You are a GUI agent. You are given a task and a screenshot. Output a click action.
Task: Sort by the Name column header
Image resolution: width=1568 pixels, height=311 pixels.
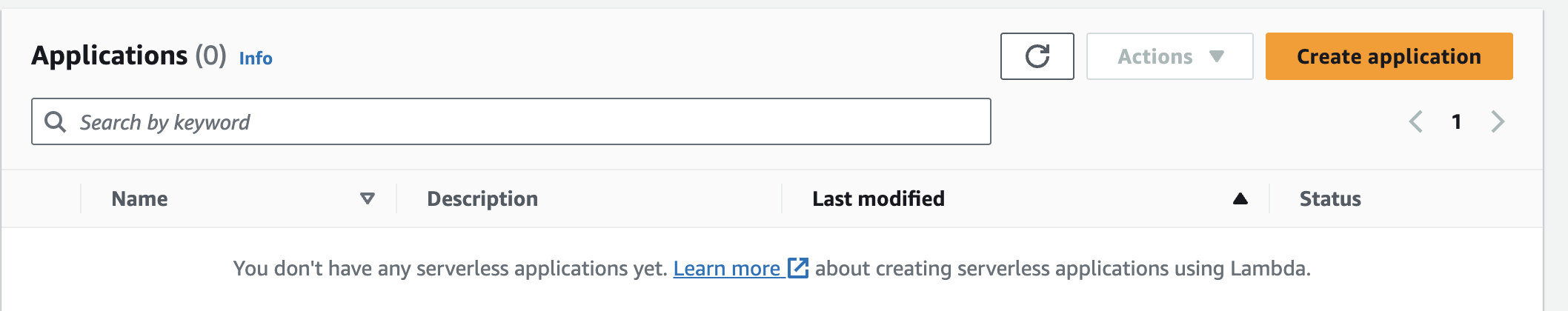point(139,198)
